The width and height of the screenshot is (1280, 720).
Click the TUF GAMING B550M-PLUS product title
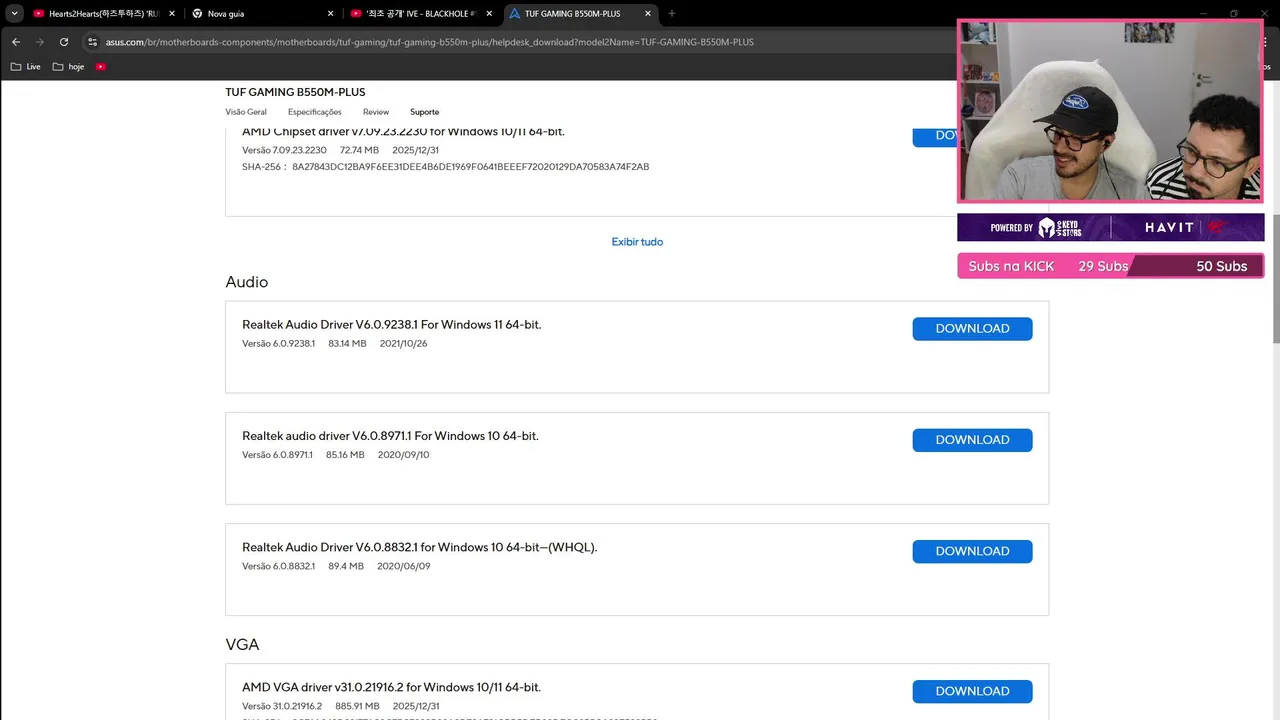pyautogui.click(x=295, y=92)
